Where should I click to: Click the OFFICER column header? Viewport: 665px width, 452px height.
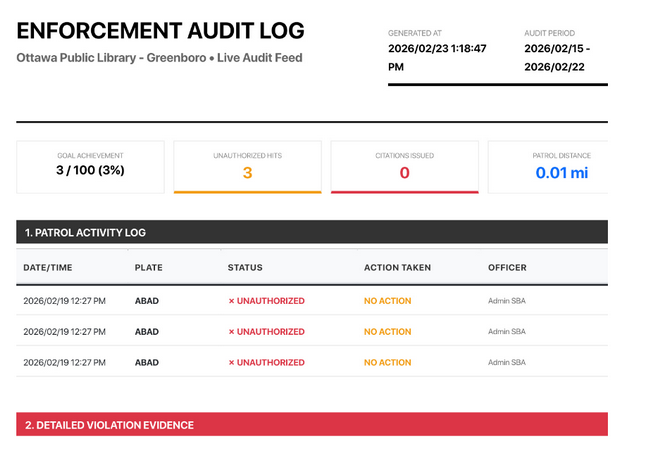pyautogui.click(x=506, y=268)
